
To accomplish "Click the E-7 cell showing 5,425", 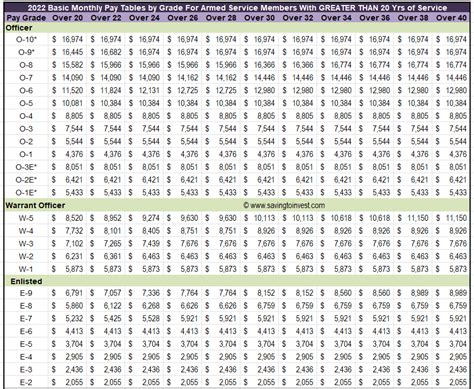I will tap(106, 319).
